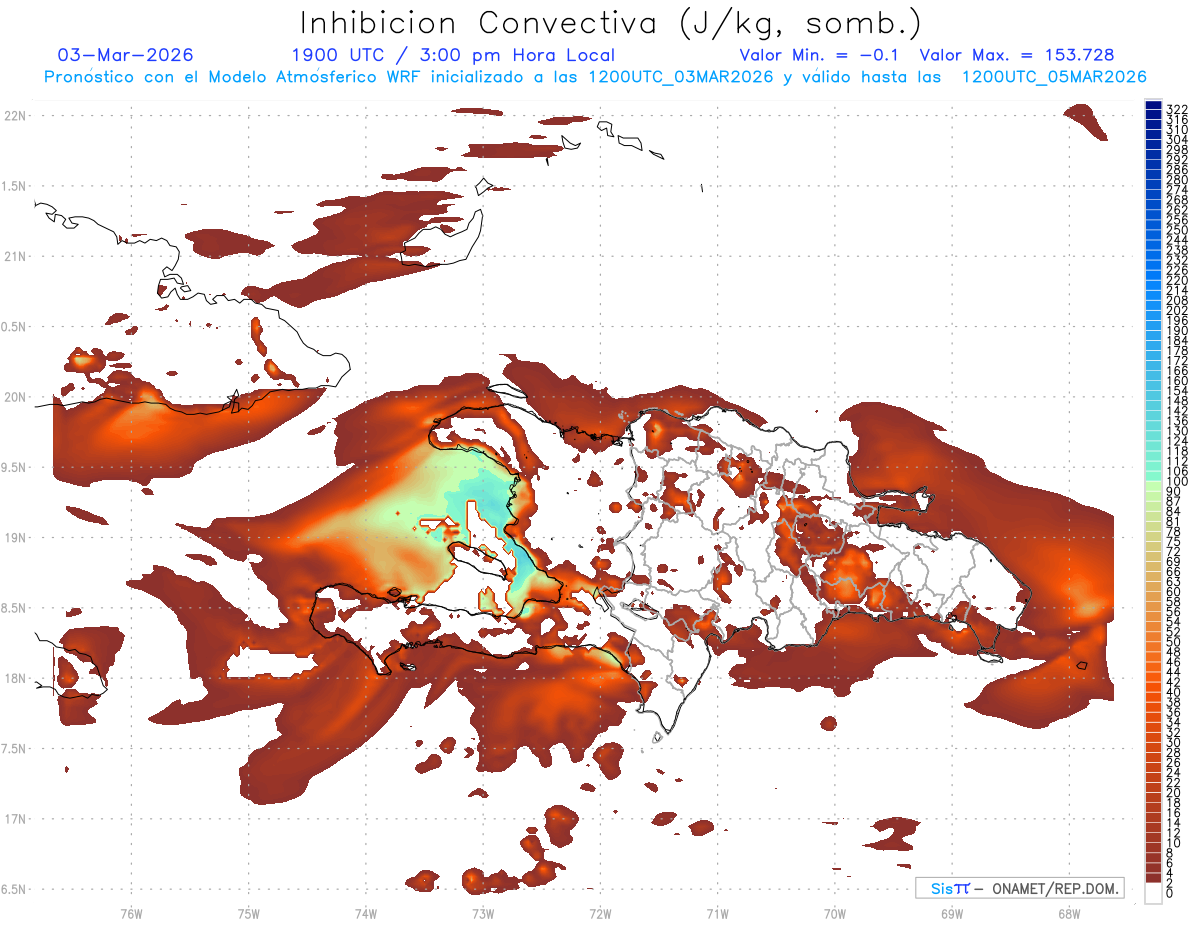The image size is (1200, 927).
Task: Click the 'Sis - ONAMET/REP.DOM.' credit box
Action: [1020, 888]
